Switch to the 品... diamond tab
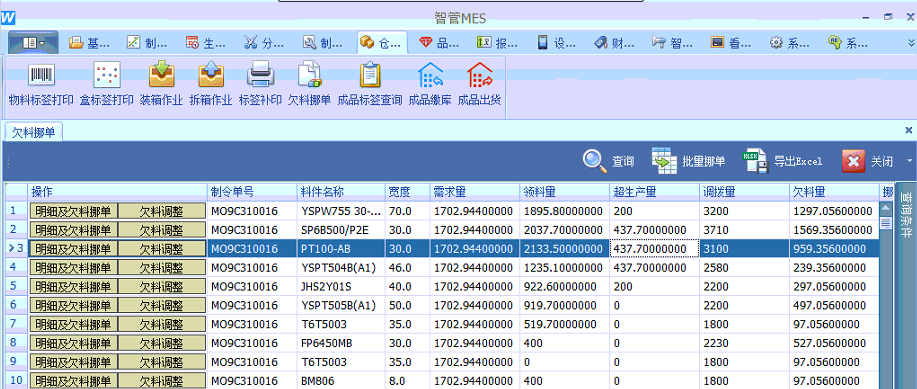917x389 pixels. [440, 42]
